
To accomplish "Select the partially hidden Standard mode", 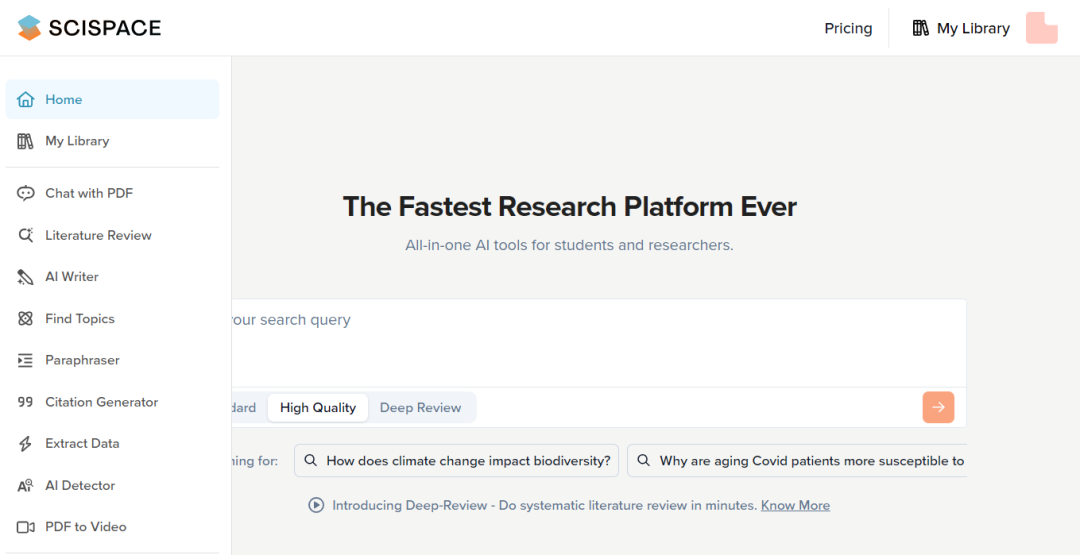I will [x=244, y=408].
